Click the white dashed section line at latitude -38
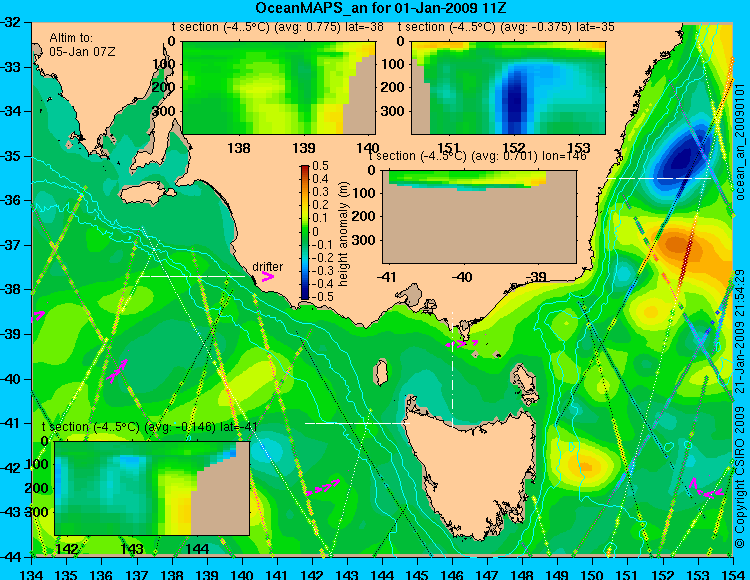 192,276
